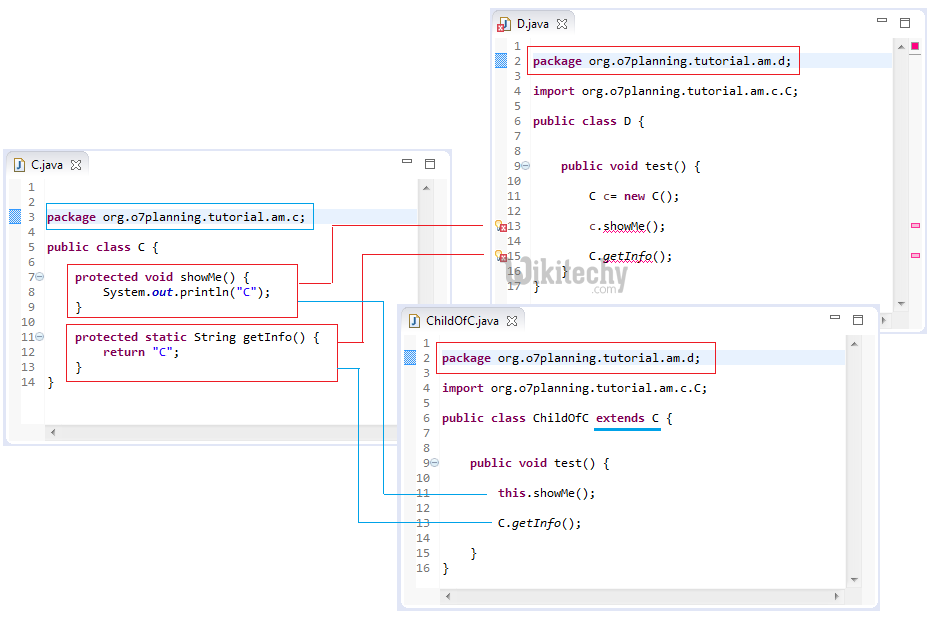Maximize the ChildOfC.java editor panel
Screen dimensions: 935x619
pos(857,320)
